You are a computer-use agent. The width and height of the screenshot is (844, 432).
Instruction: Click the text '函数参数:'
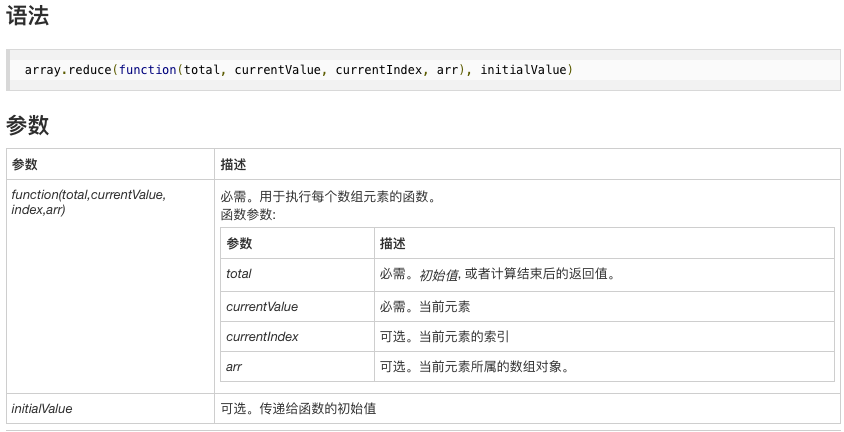pos(248,215)
